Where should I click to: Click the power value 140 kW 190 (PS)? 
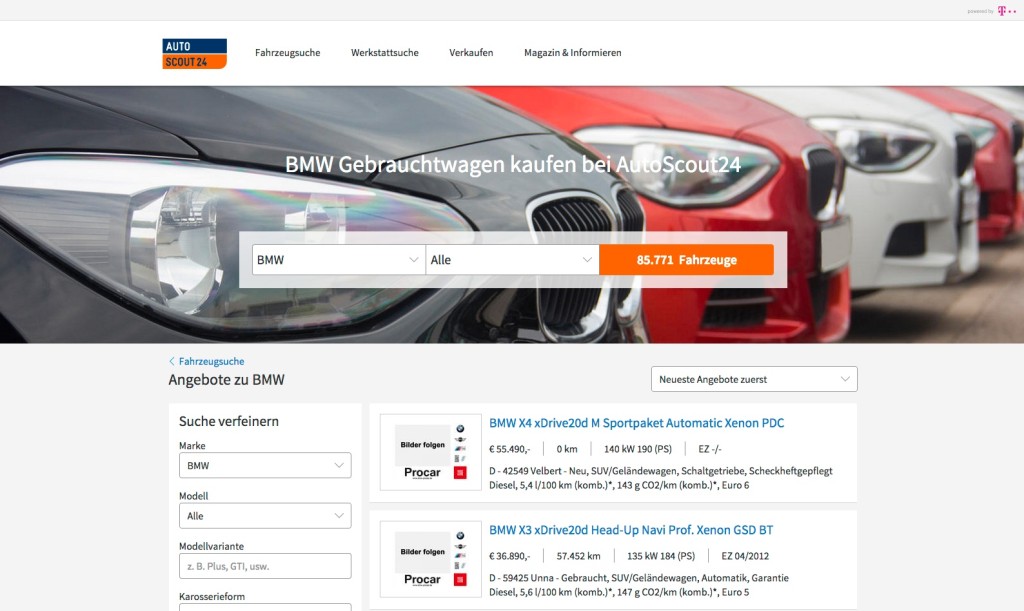coord(637,449)
